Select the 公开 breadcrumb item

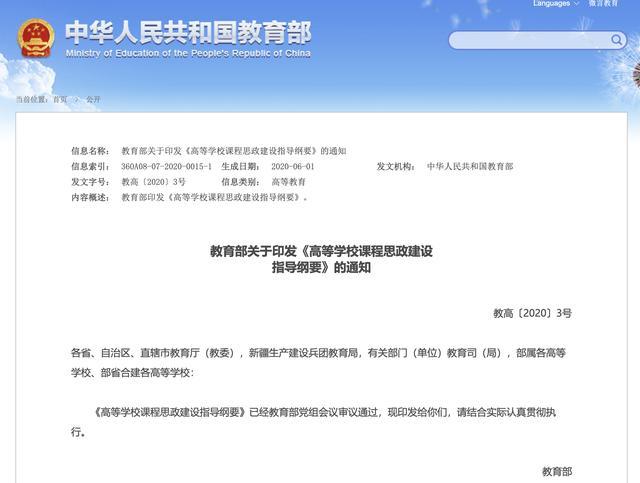click(93, 99)
